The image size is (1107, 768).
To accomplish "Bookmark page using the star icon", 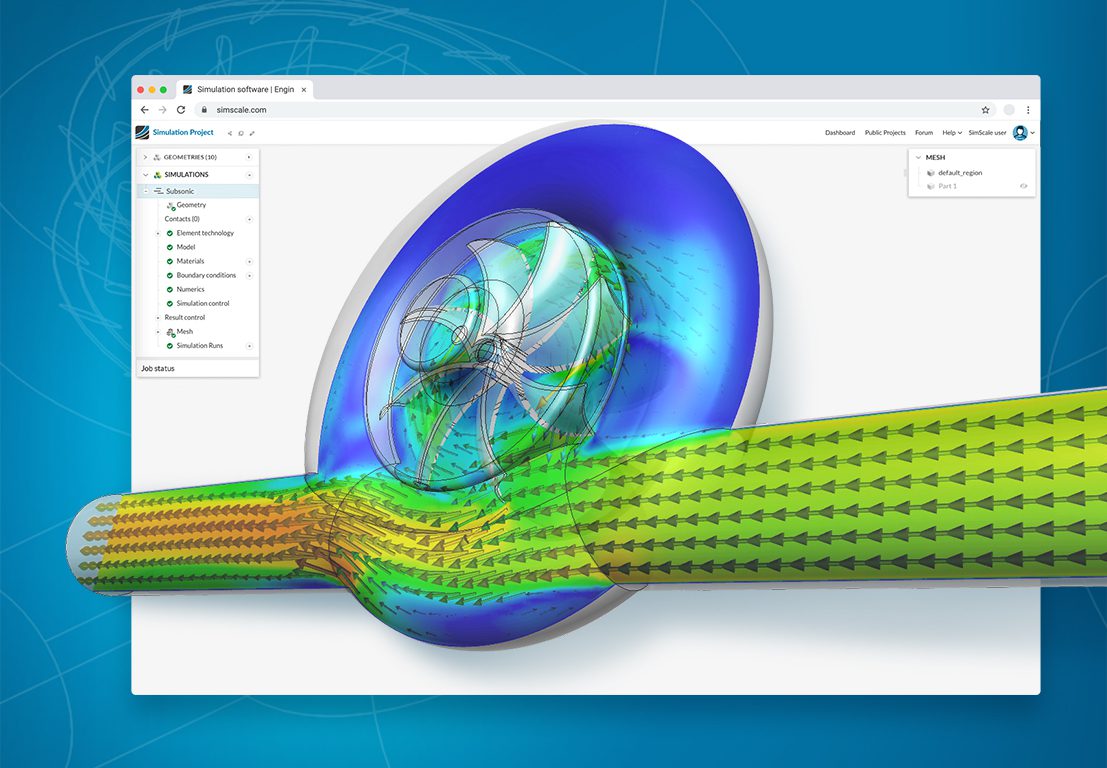I will pos(986,109).
